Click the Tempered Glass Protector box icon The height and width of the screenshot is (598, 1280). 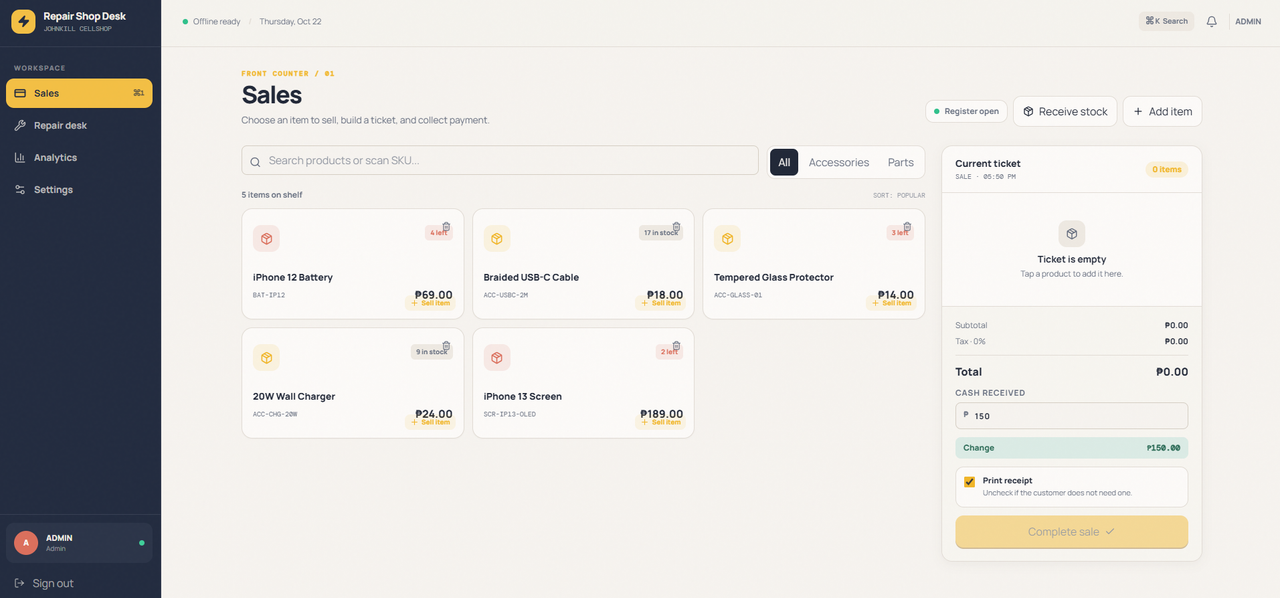coord(727,238)
